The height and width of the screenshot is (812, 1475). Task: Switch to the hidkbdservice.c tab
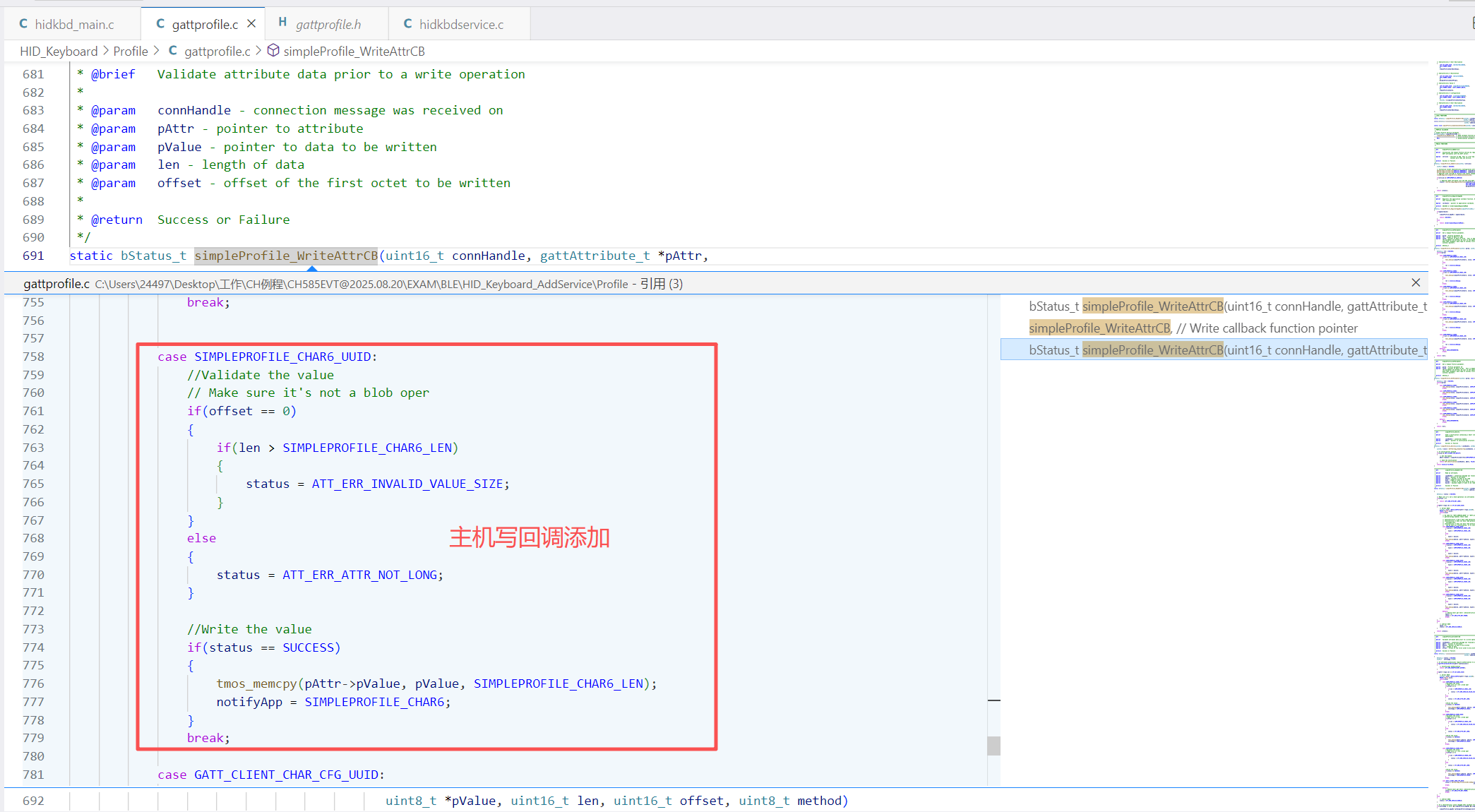(461, 25)
